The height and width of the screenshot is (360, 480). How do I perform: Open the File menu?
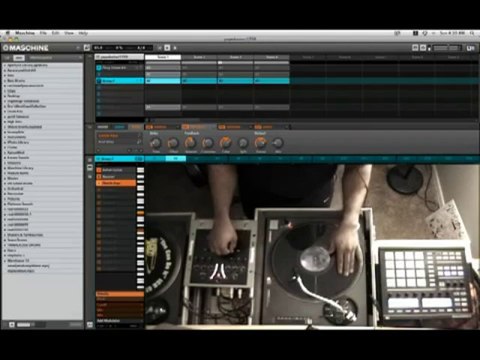pyautogui.click(x=43, y=33)
